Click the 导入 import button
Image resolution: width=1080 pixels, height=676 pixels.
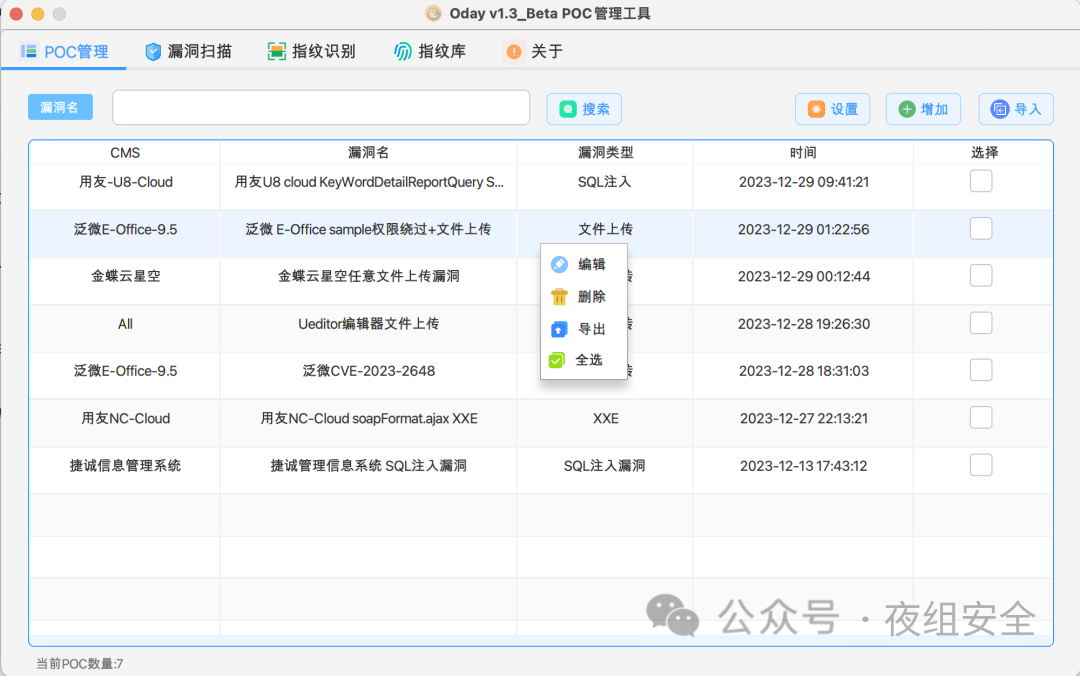(1016, 109)
